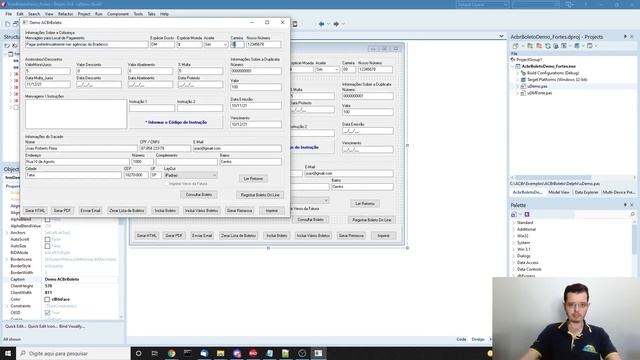Click the Imprimir button in the front window
Viewport: 640px width, 360px height.
[x=271, y=211]
